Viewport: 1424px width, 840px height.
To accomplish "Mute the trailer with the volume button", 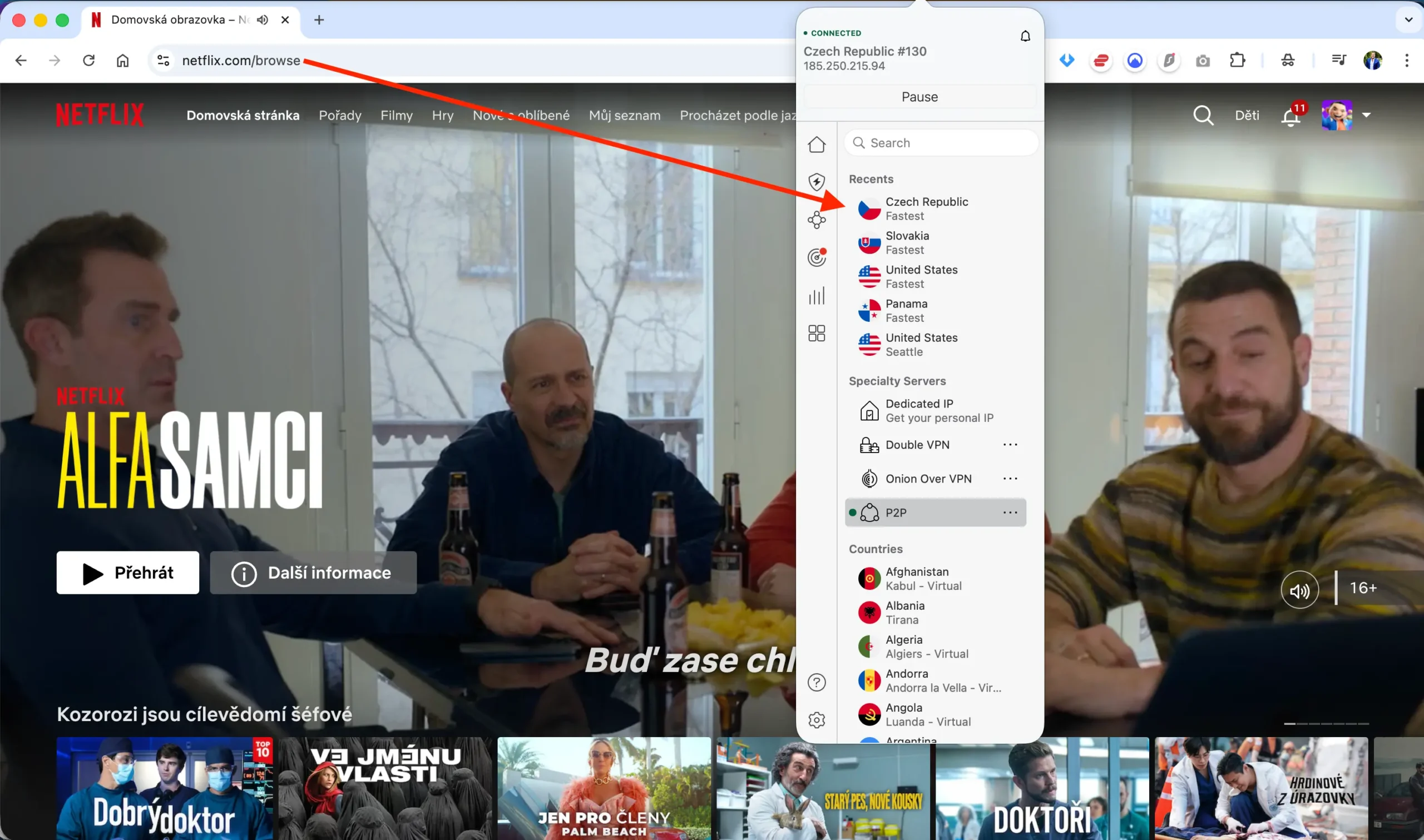I will tap(1299, 589).
